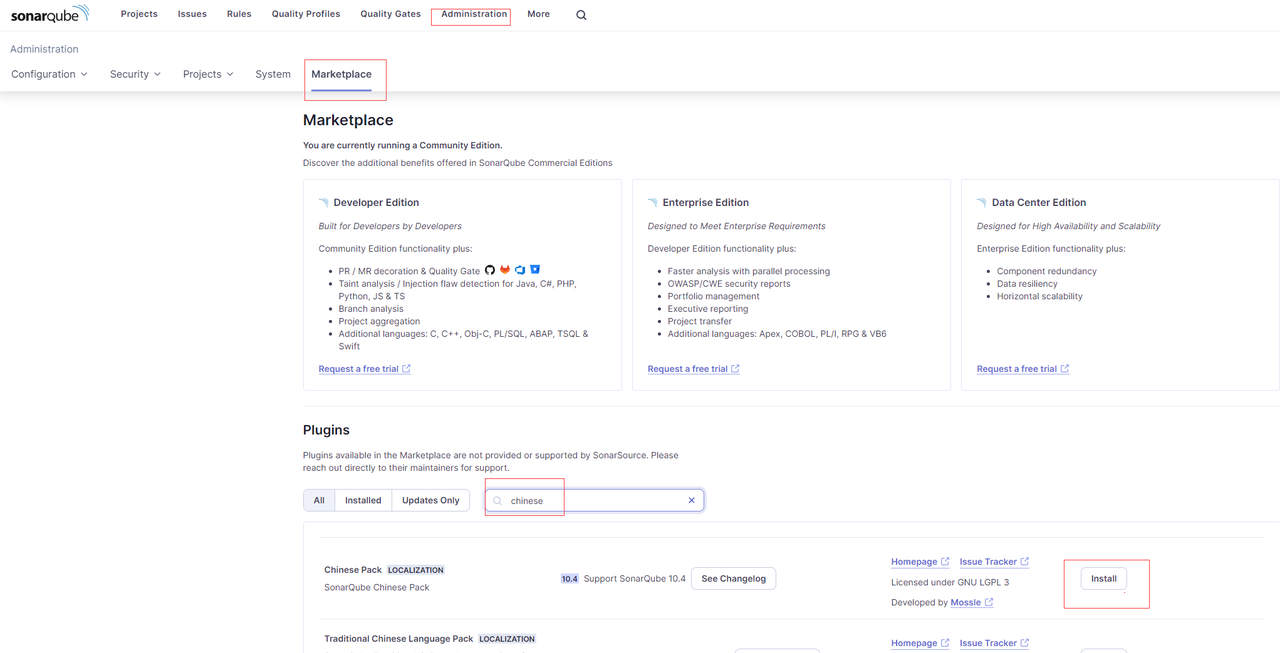Click external icon on Data Center free trial
The height and width of the screenshot is (653, 1280).
1064,369
